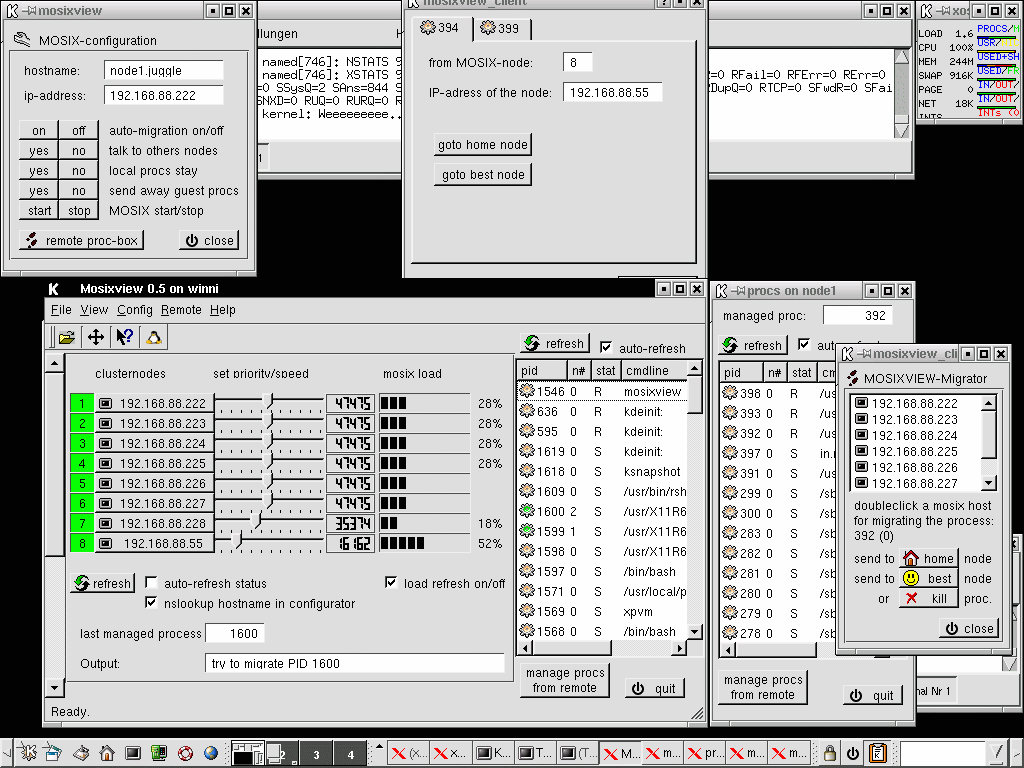Open the lifebuoy help icon in the panel

pyautogui.click(x=185, y=753)
